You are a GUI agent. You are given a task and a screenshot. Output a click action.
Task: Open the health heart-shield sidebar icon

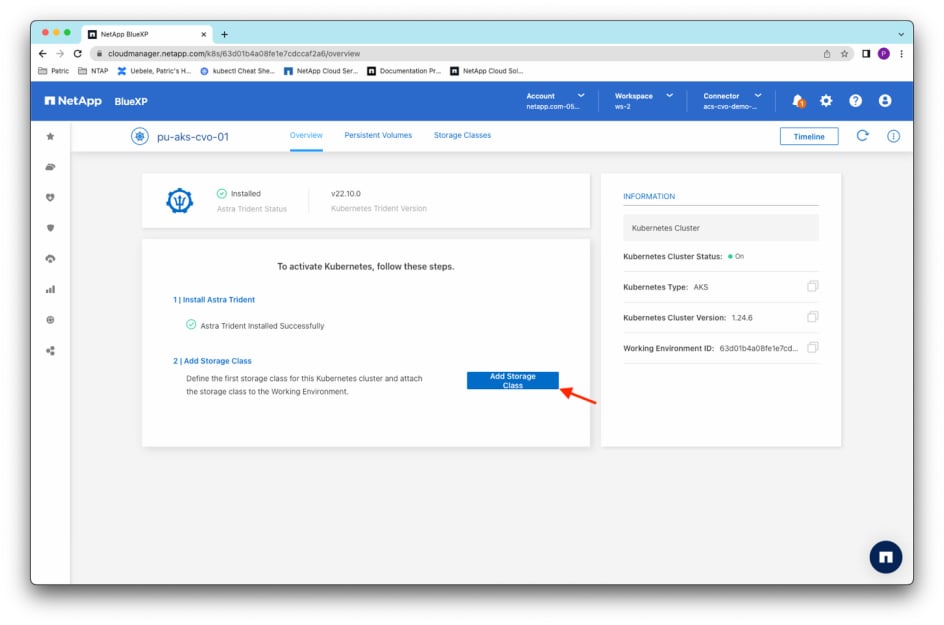[x=51, y=197]
